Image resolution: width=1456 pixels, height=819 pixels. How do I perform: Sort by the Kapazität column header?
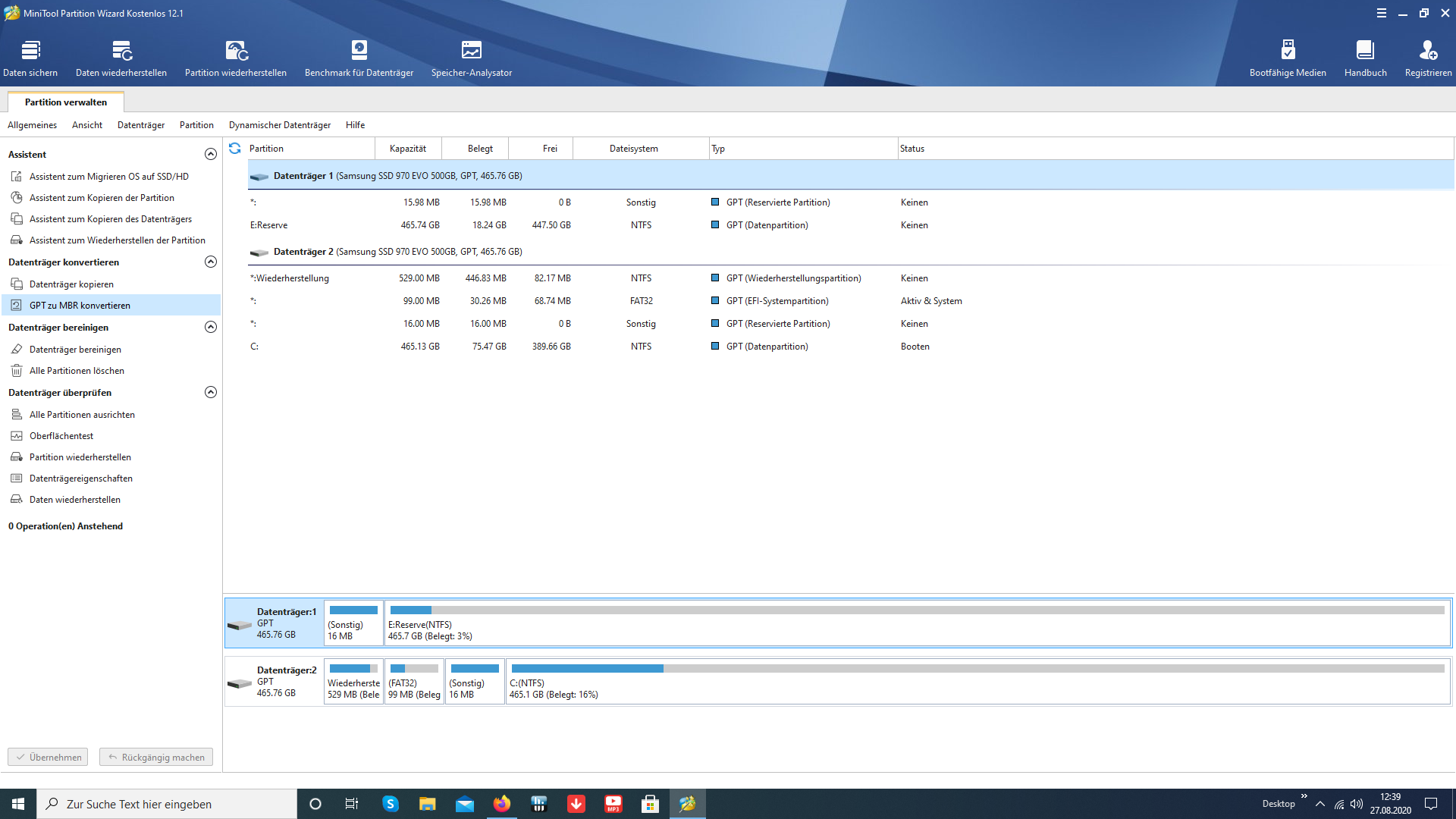pos(408,149)
